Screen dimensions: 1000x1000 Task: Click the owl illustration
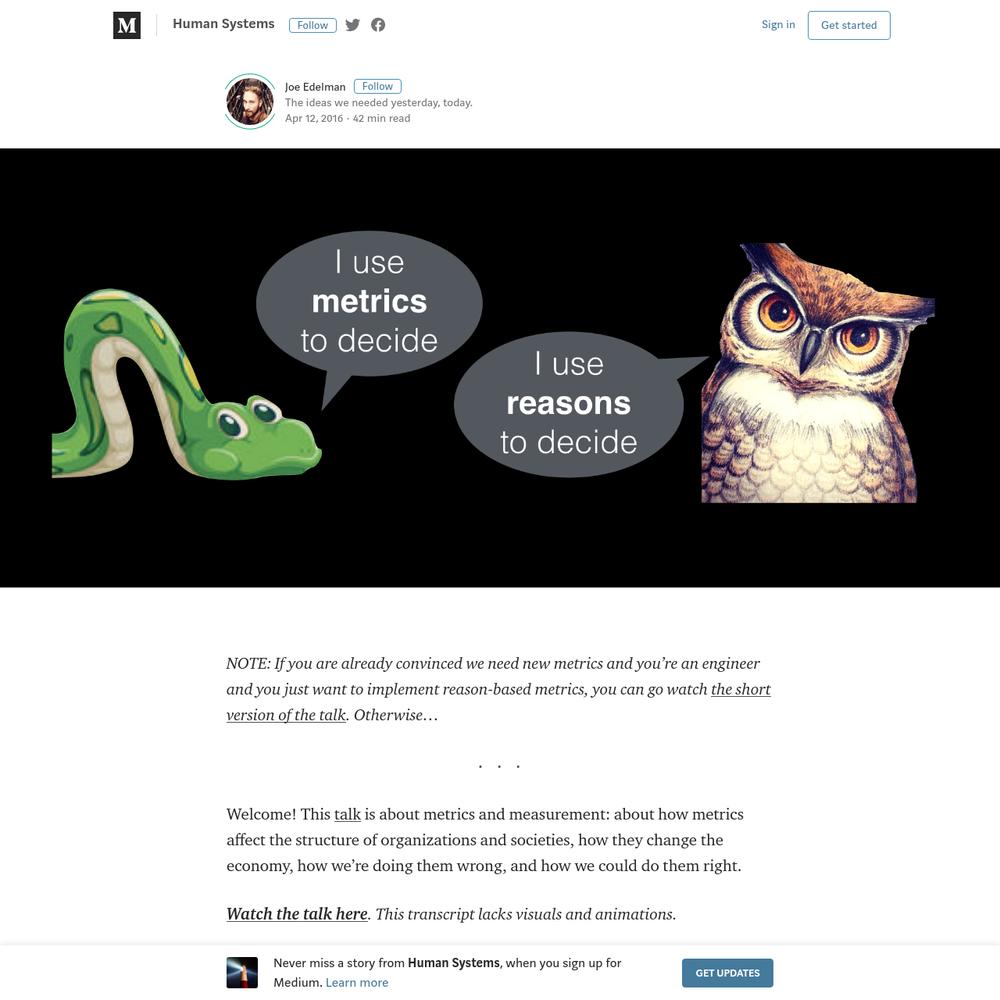[x=816, y=373]
